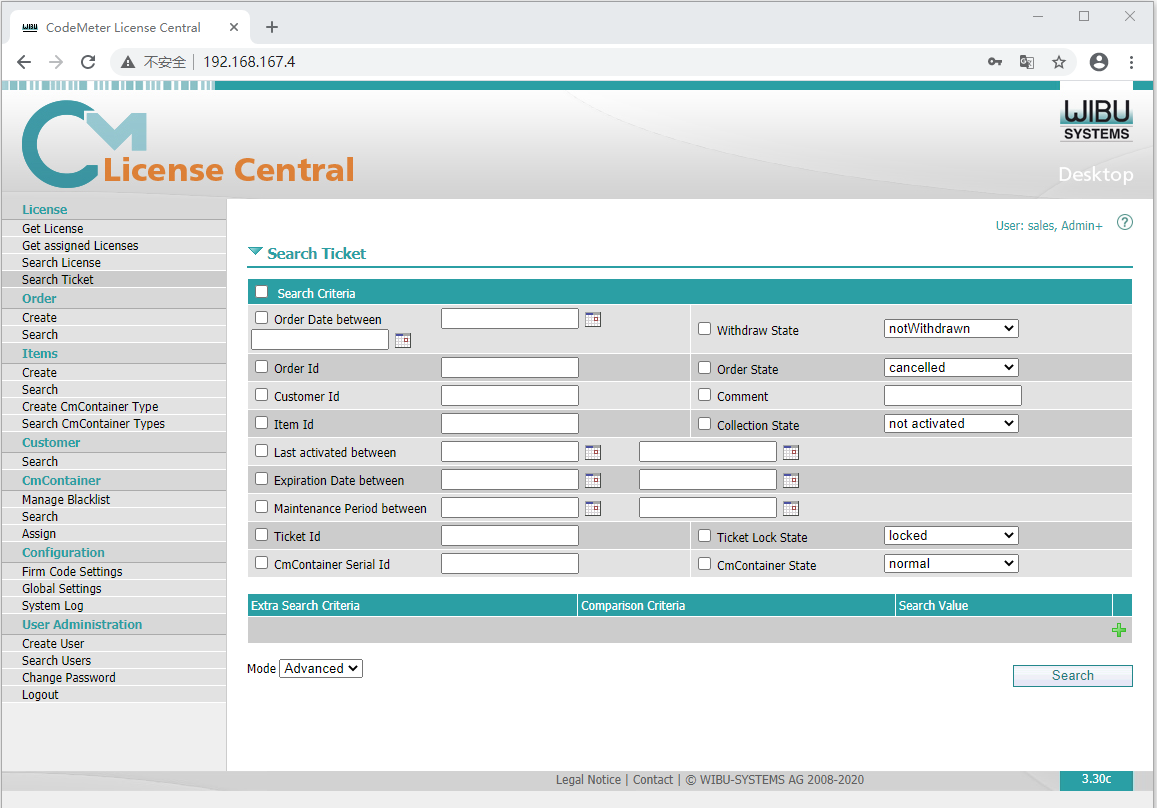Image resolution: width=1157 pixels, height=808 pixels.
Task: Open first calendar for Maintenance Period between
Action: click(593, 508)
